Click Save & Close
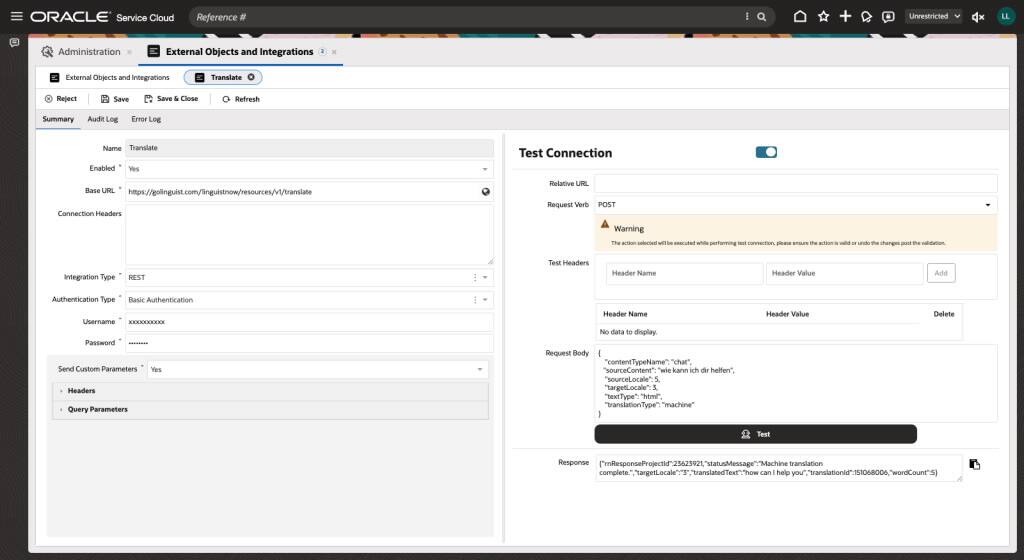The width and height of the screenshot is (1024, 560). pyautogui.click(x=170, y=99)
